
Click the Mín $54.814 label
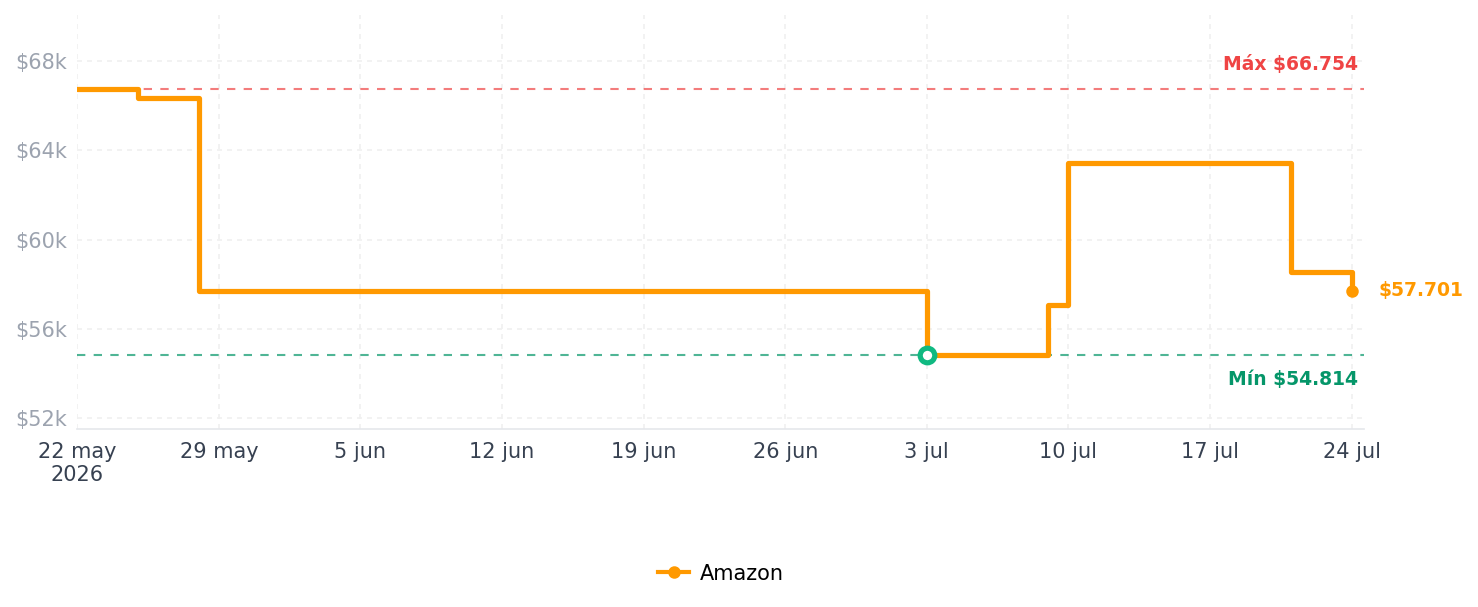pos(1292,379)
